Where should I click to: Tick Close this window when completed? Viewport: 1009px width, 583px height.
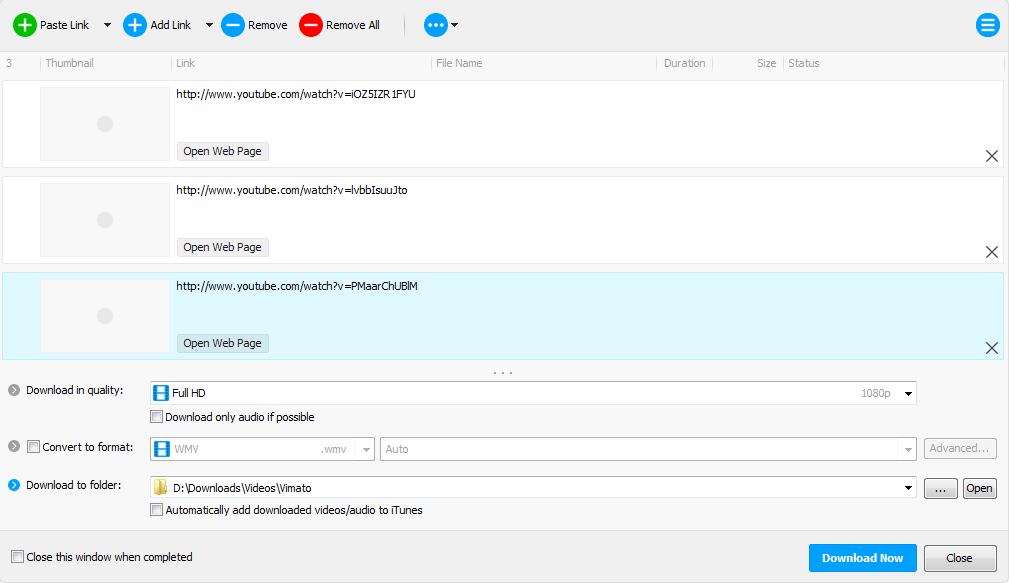coord(17,557)
